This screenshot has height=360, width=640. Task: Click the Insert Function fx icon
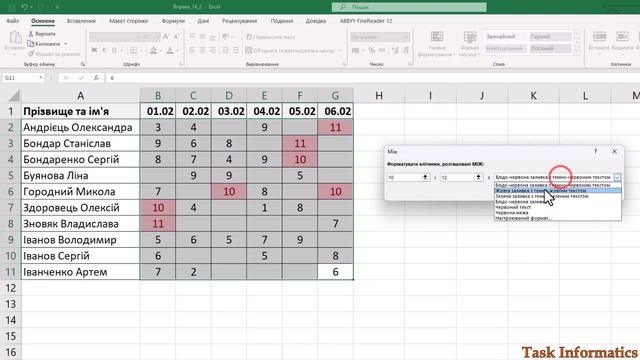tap(96, 78)
